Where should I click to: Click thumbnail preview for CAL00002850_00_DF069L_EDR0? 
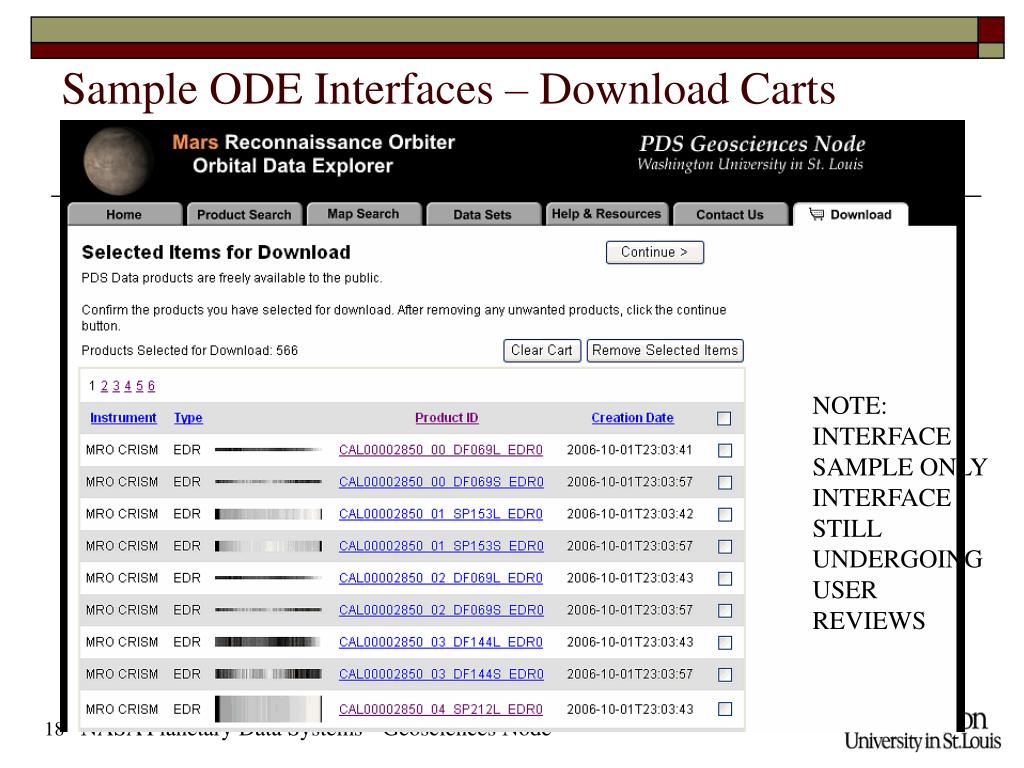tap(268, 449)
